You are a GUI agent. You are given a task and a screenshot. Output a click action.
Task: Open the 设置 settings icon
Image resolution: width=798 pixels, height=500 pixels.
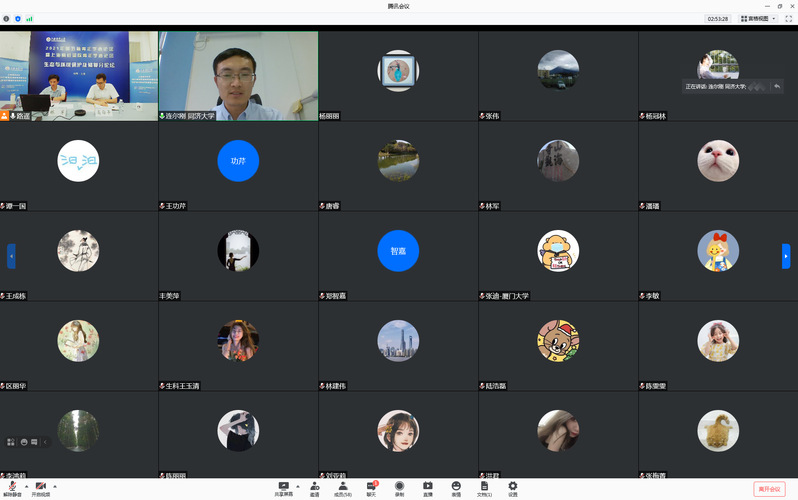[x=513, y=487]
